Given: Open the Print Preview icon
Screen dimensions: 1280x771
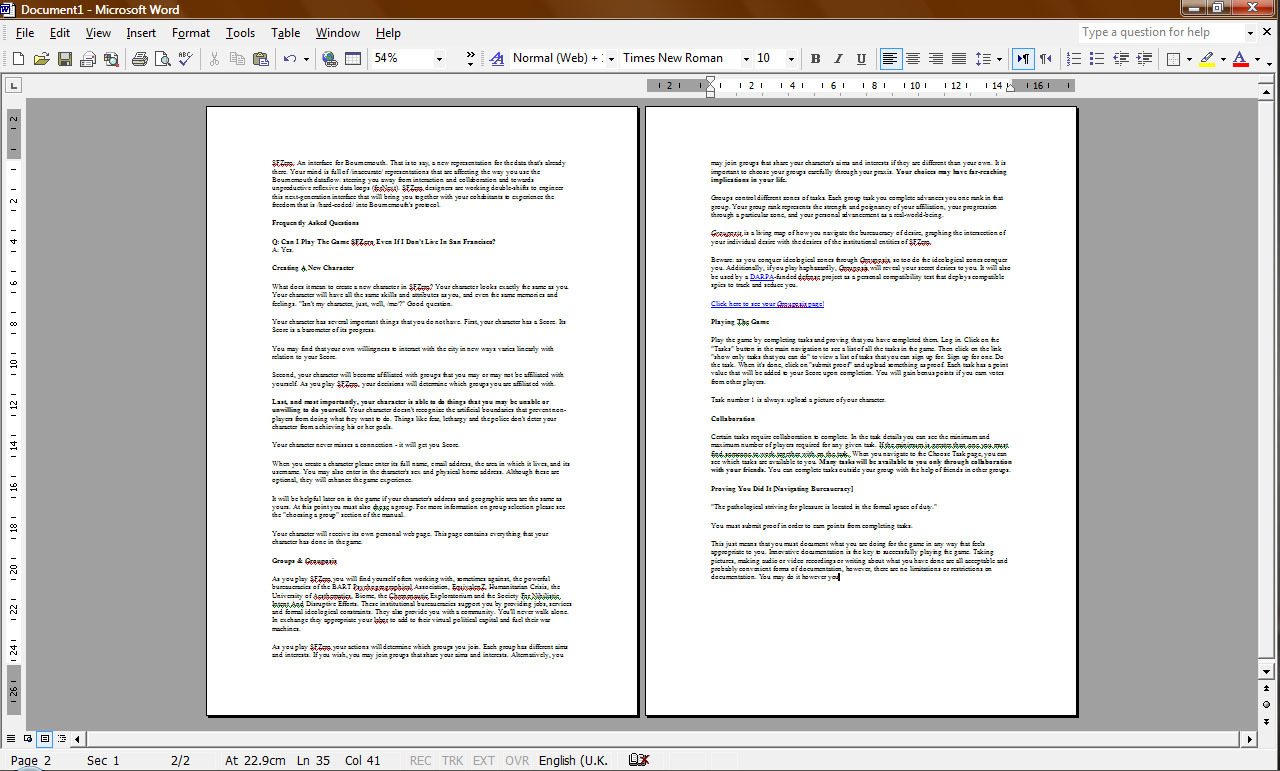Looking at the screenshot, I should (x=162, y=59).
